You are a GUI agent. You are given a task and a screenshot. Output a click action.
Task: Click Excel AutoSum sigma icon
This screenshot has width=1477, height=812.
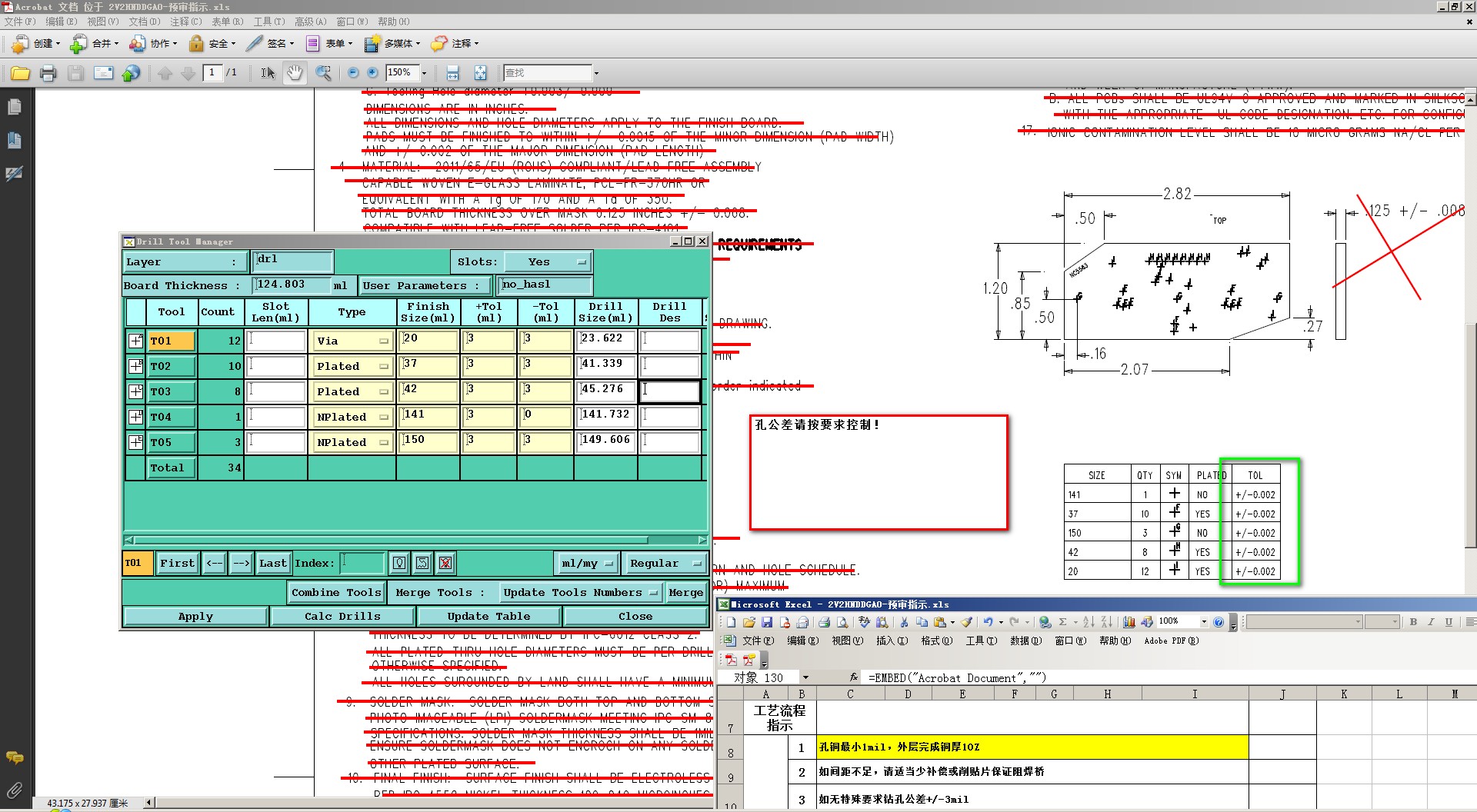(1063, 622)
